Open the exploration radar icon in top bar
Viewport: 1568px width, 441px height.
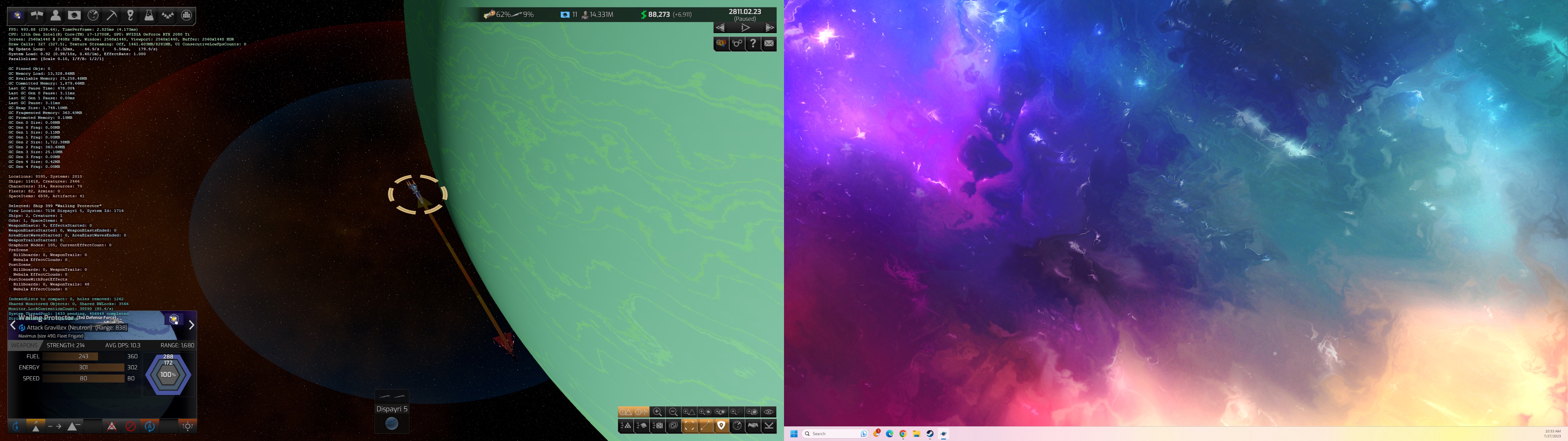coord(93,15)
